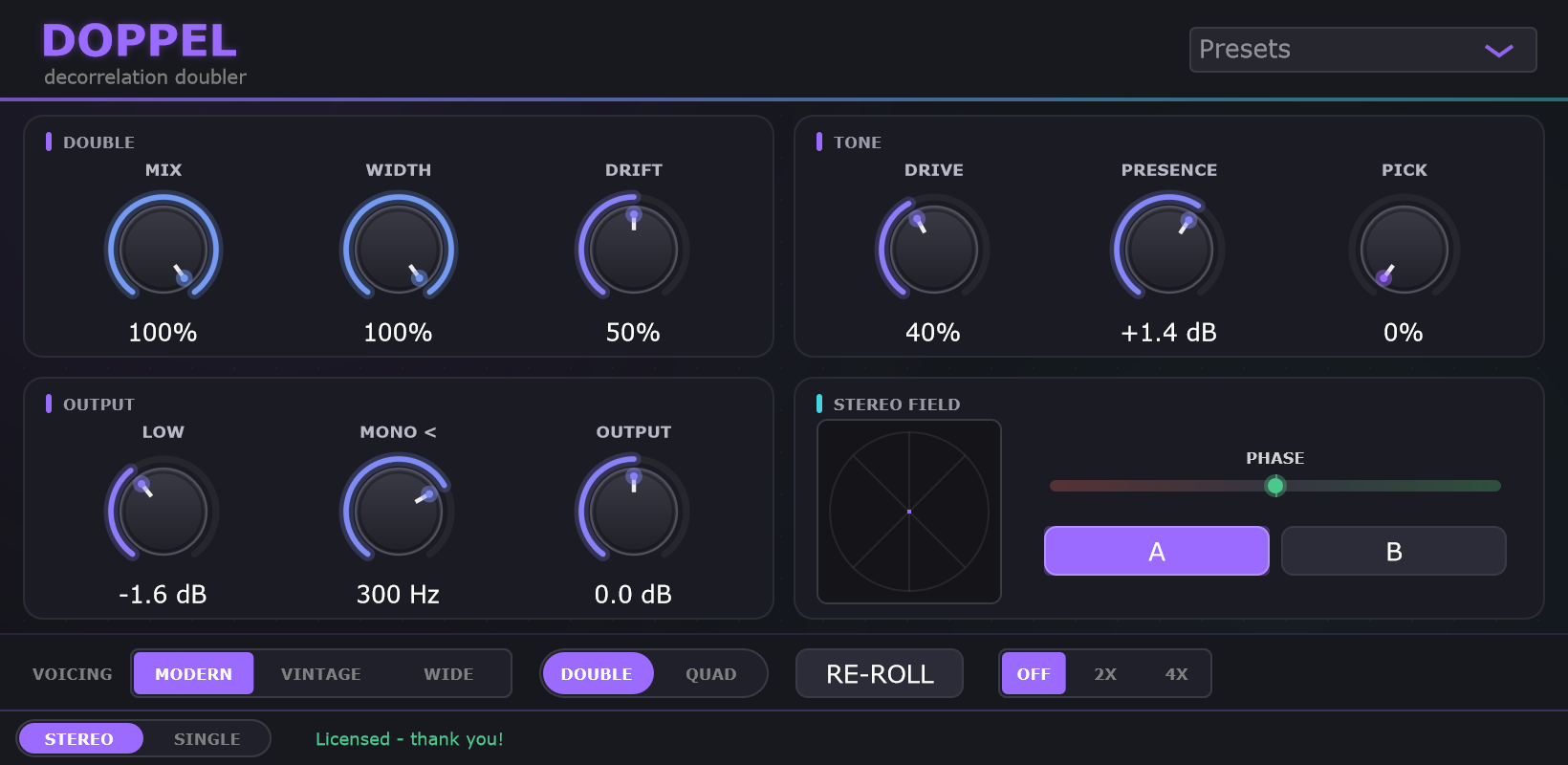Click the Mono value 300 Hz
Screen dimensions: 1568x765
(x=399, y=595)
